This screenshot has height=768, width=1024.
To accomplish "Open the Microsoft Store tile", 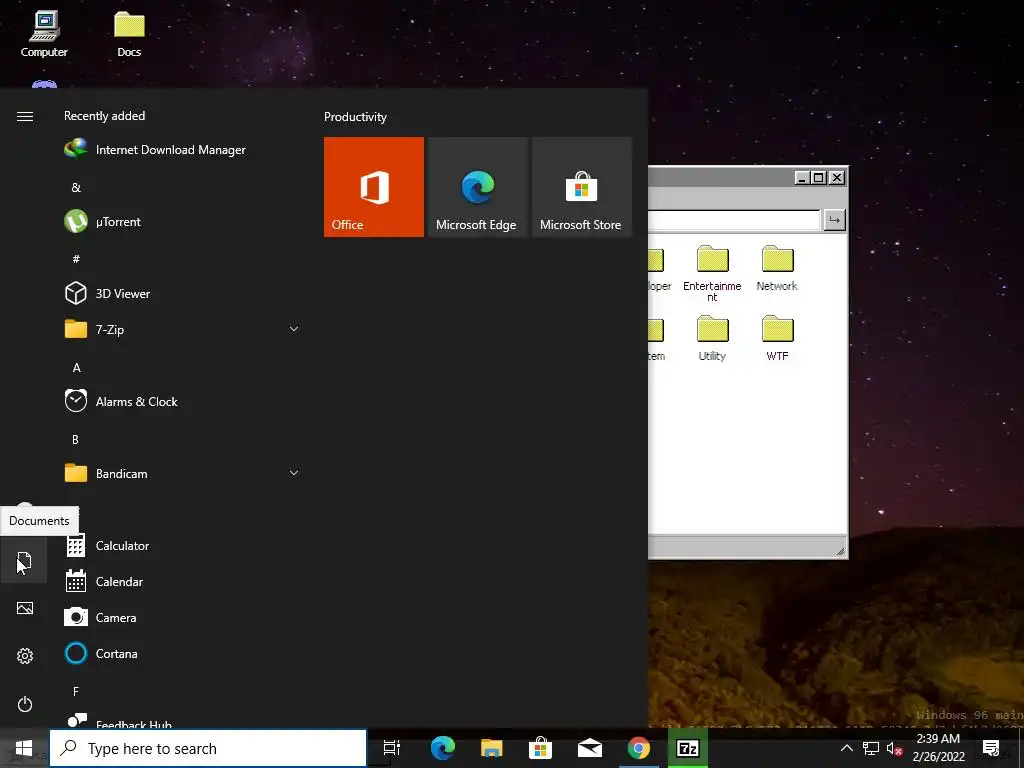I will point(582,187).
